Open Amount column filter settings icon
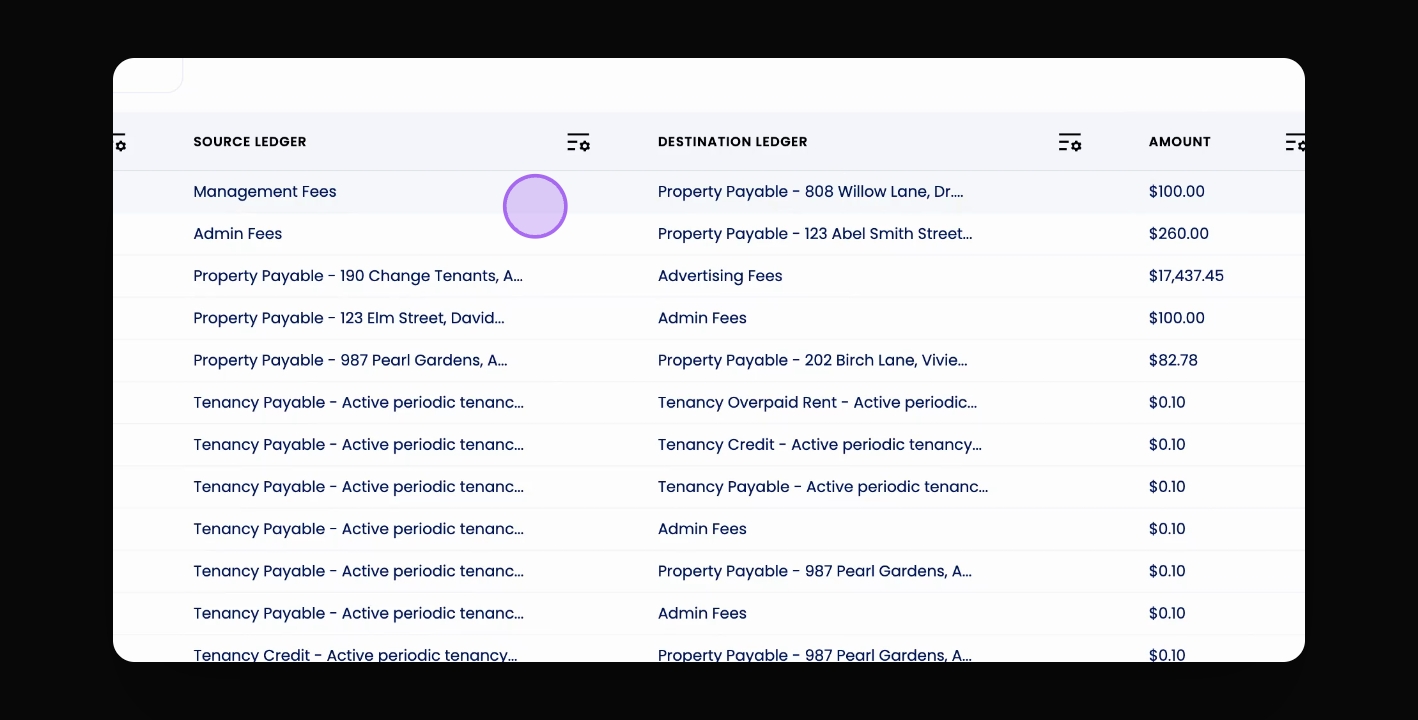This screenshot has height=720, width=1418. click(x=1294, y=142)
